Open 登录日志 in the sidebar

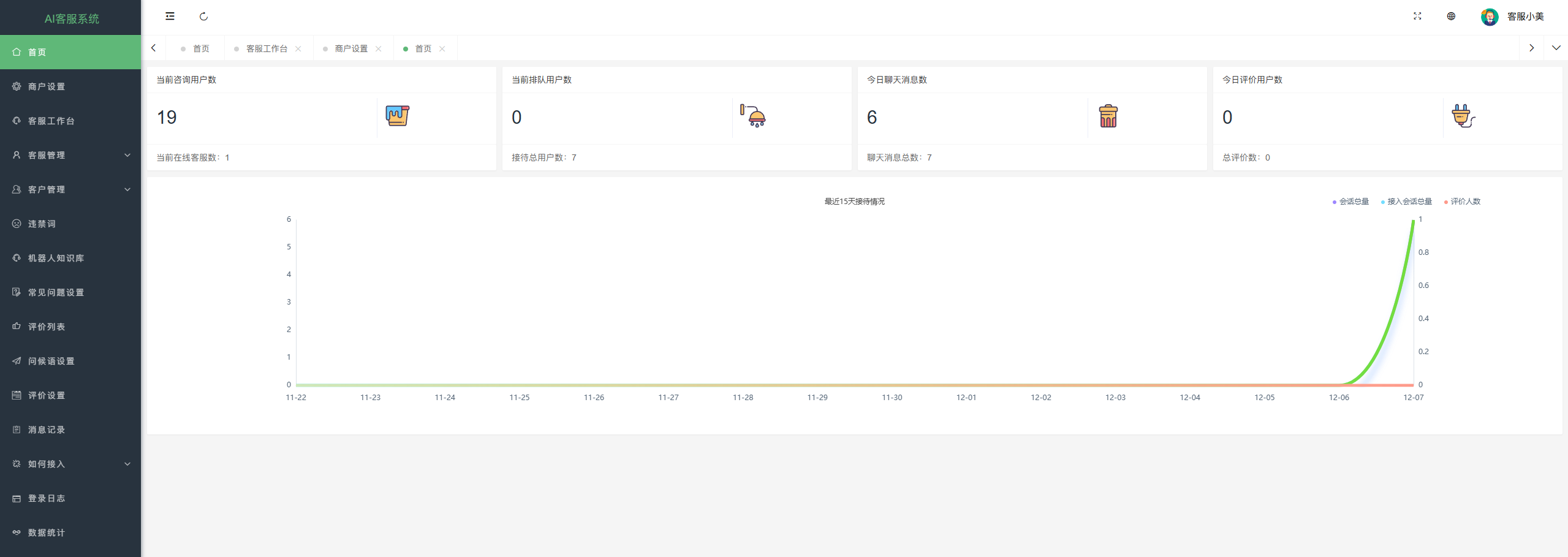pyautogui.click(x=70, y=498)
